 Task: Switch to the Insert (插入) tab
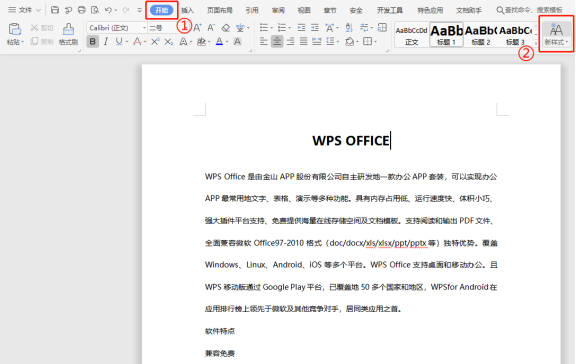click(187, 10)
